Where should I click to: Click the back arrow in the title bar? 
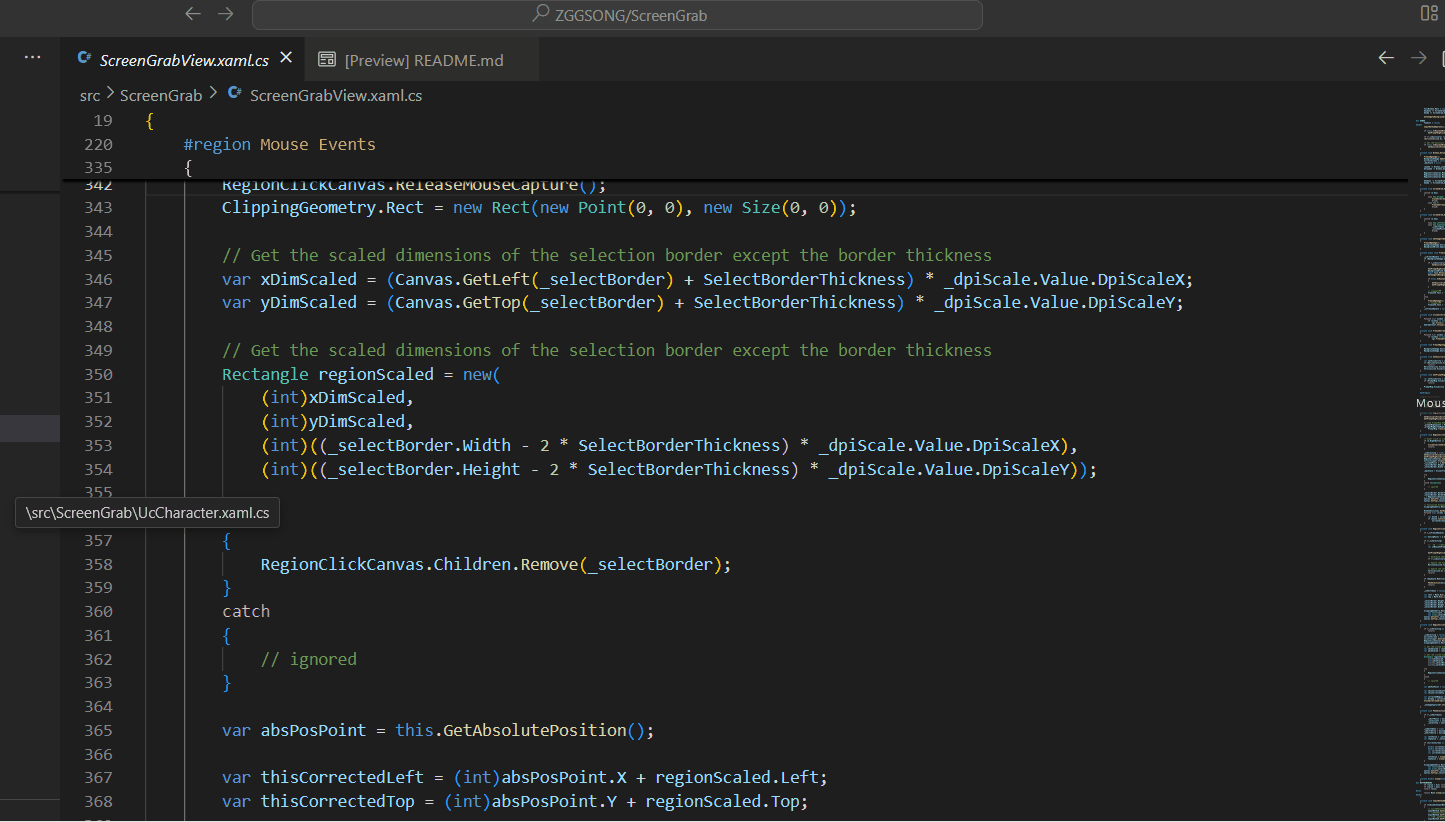click(x=192, y=14)
